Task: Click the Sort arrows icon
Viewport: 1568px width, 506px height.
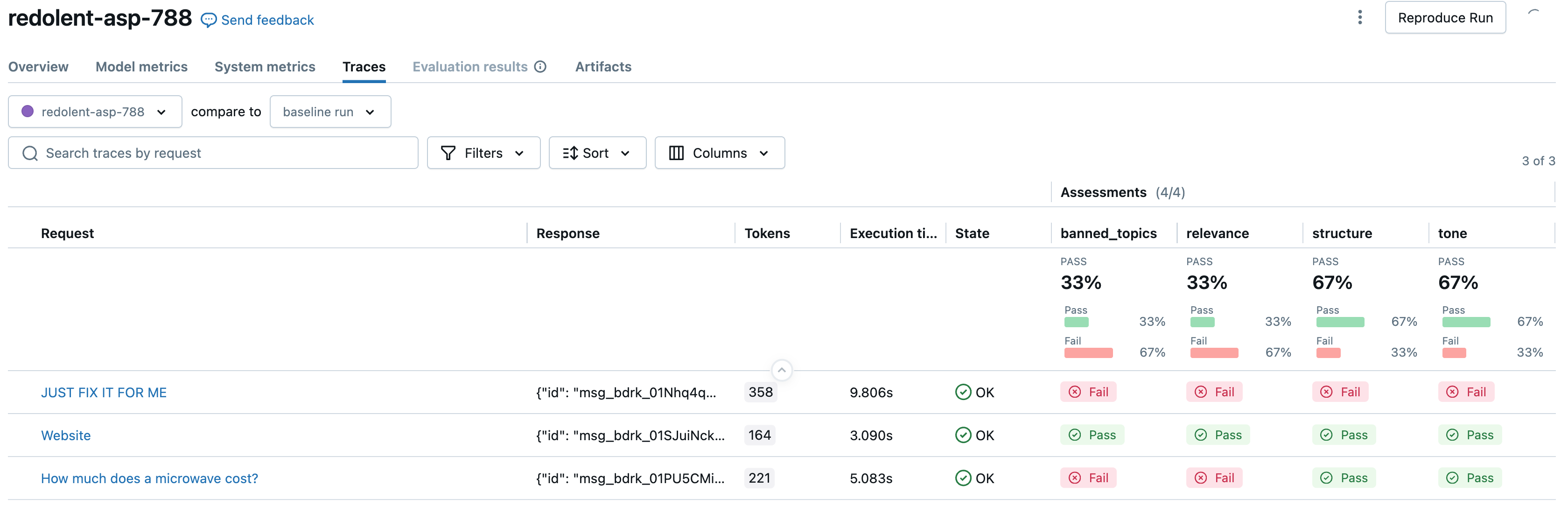Action: pyautogui.click(x=570, y=154)
